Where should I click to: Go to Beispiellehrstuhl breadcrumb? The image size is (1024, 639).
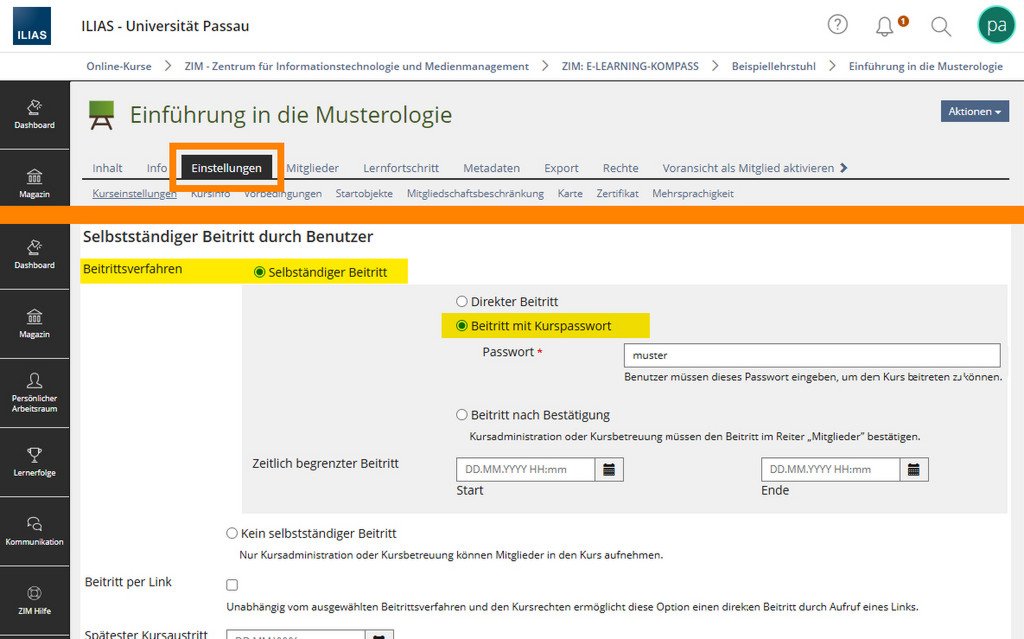coord(773,66)
